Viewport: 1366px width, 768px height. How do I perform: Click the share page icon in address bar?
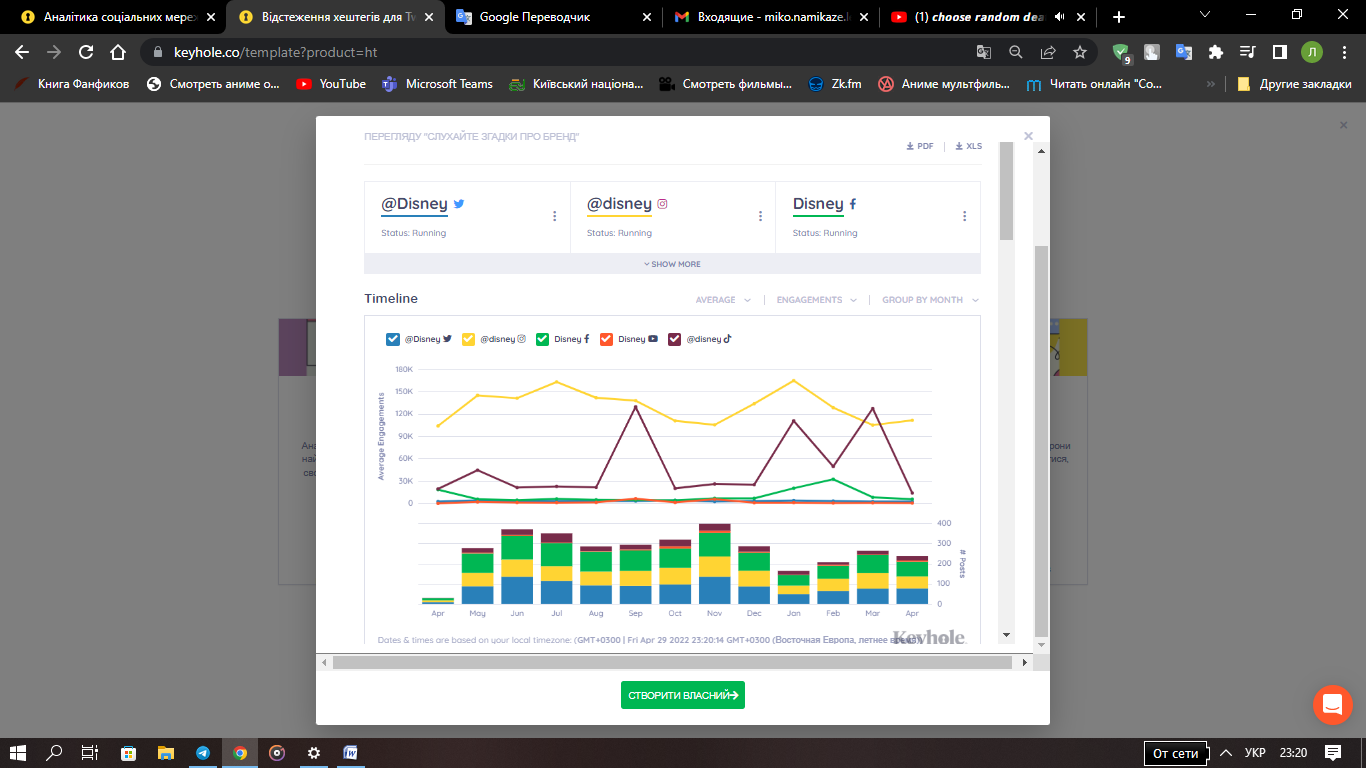click(x=1048, y=52)
